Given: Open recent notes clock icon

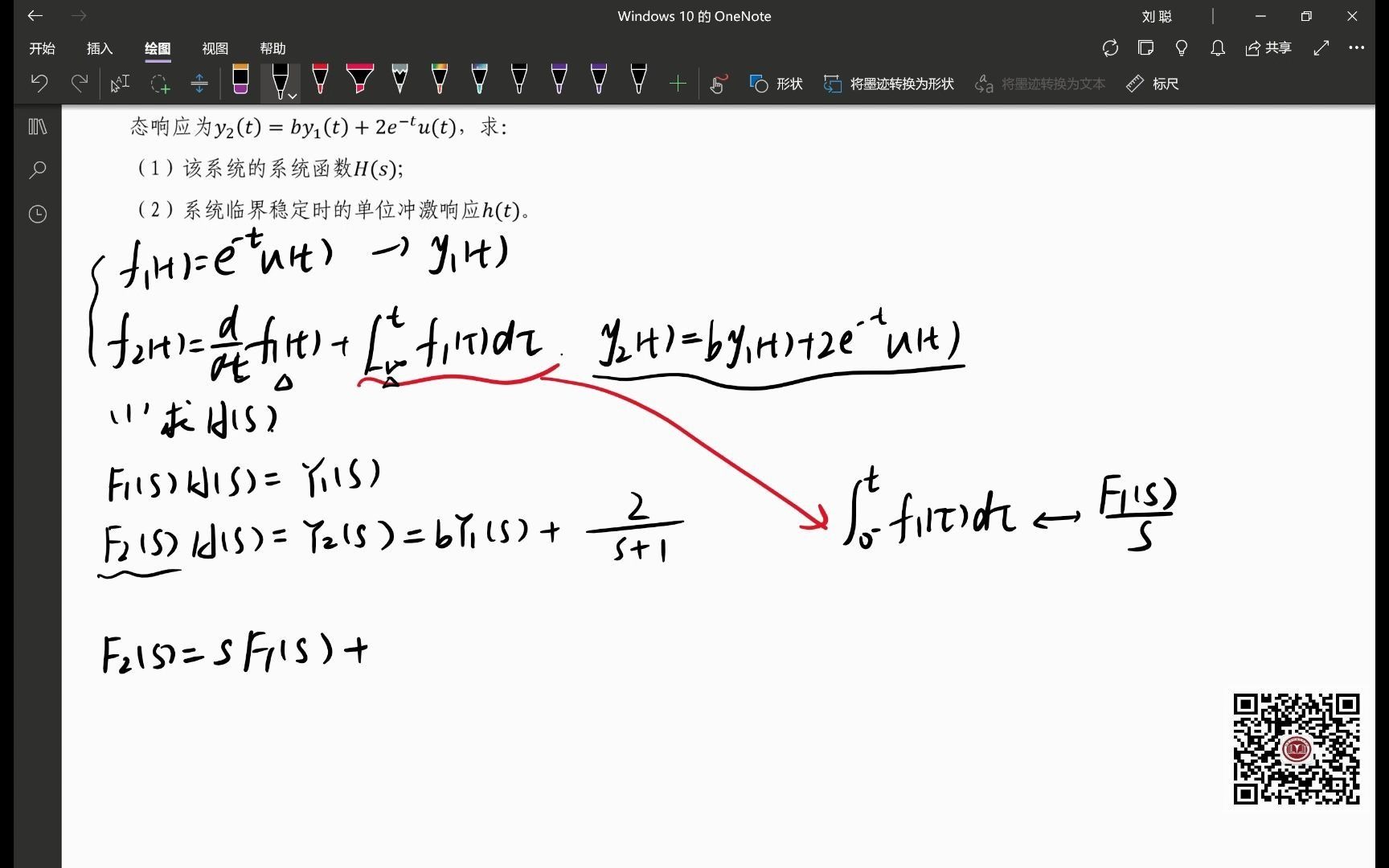Looking at the screenshot, I should [38, 214].
